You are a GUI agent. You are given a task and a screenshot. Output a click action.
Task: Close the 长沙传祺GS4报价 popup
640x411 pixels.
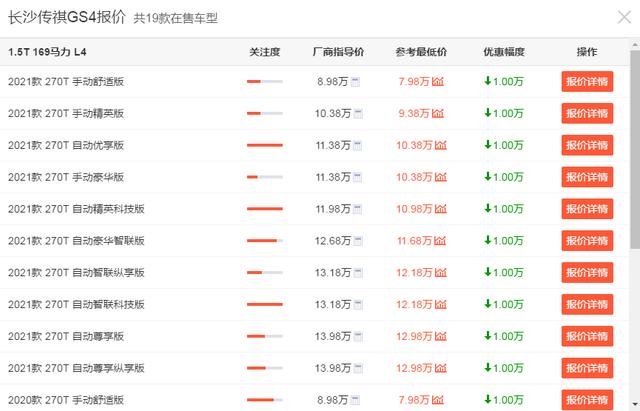click(x=624, y=17)
